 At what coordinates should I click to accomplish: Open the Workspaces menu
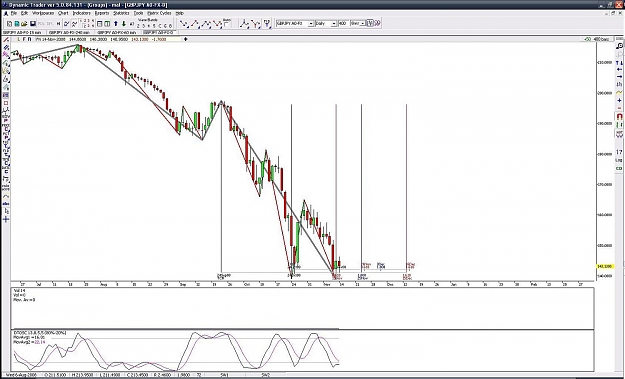pos(43,13)
